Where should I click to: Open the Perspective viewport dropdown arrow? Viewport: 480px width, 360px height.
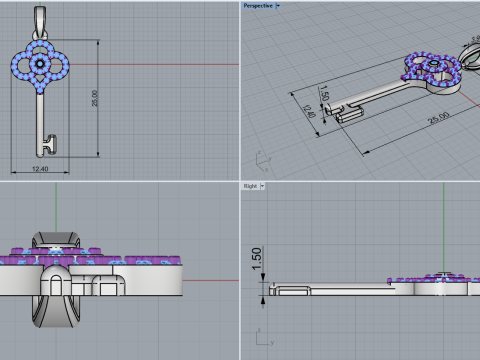pos(278,6)
